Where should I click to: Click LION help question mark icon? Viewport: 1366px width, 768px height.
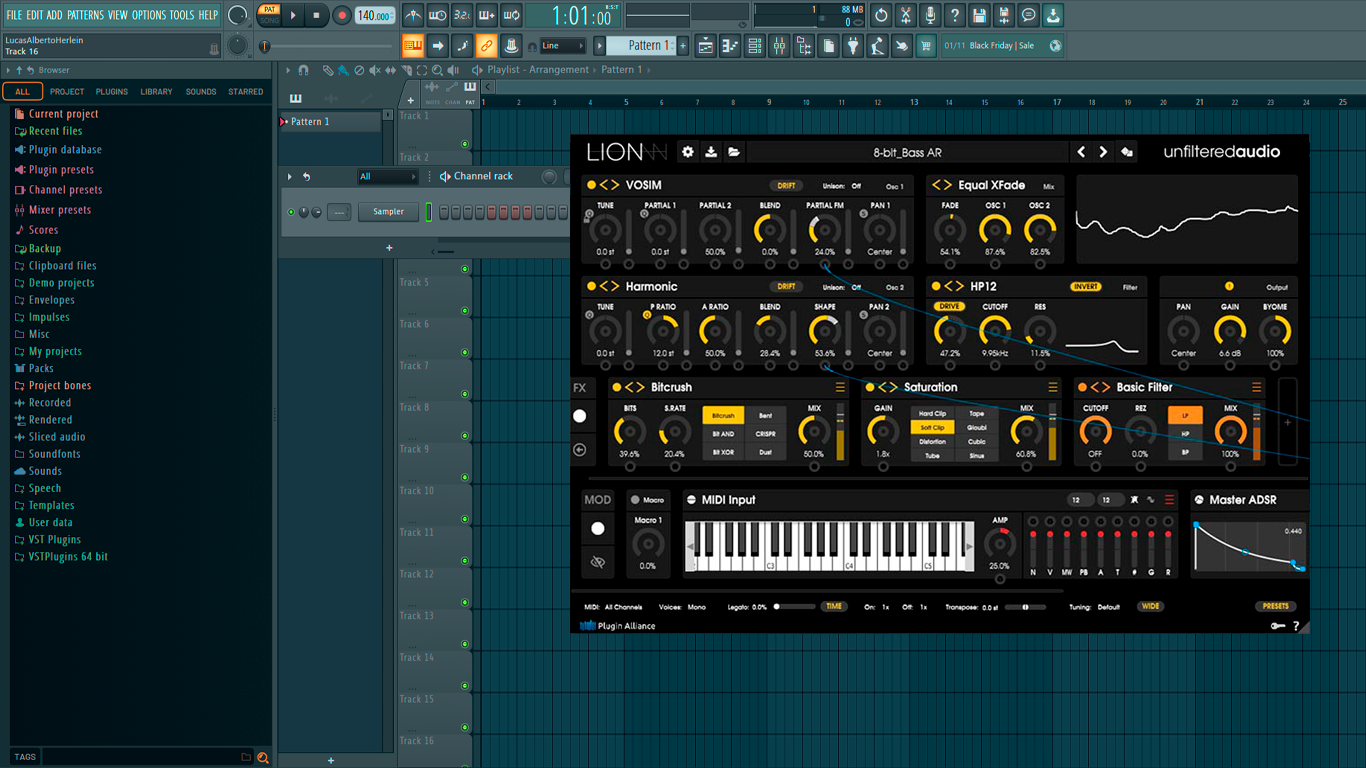[x=1296, y=626]
